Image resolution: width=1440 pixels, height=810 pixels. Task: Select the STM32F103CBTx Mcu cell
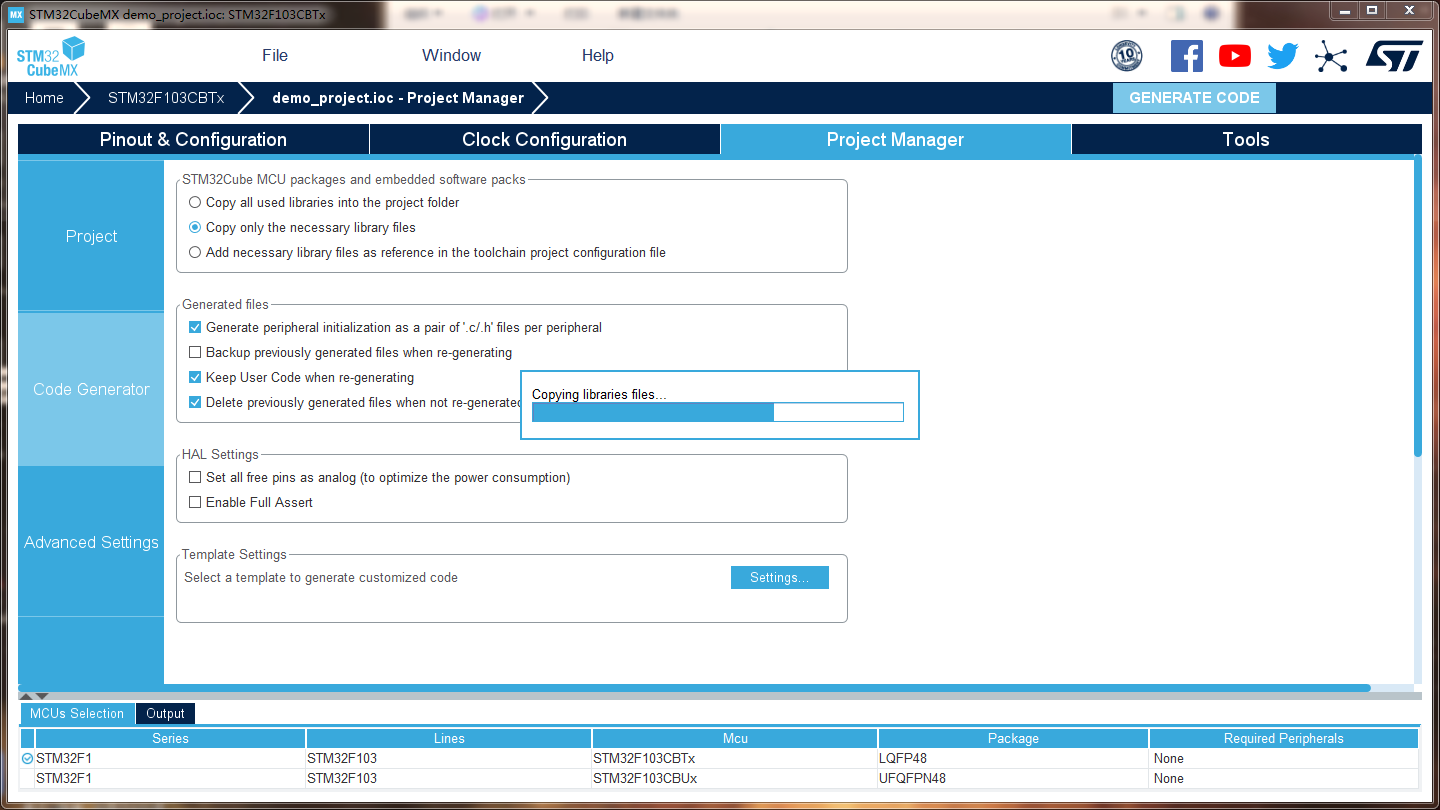pyautogui.click(x=735, y=758)
